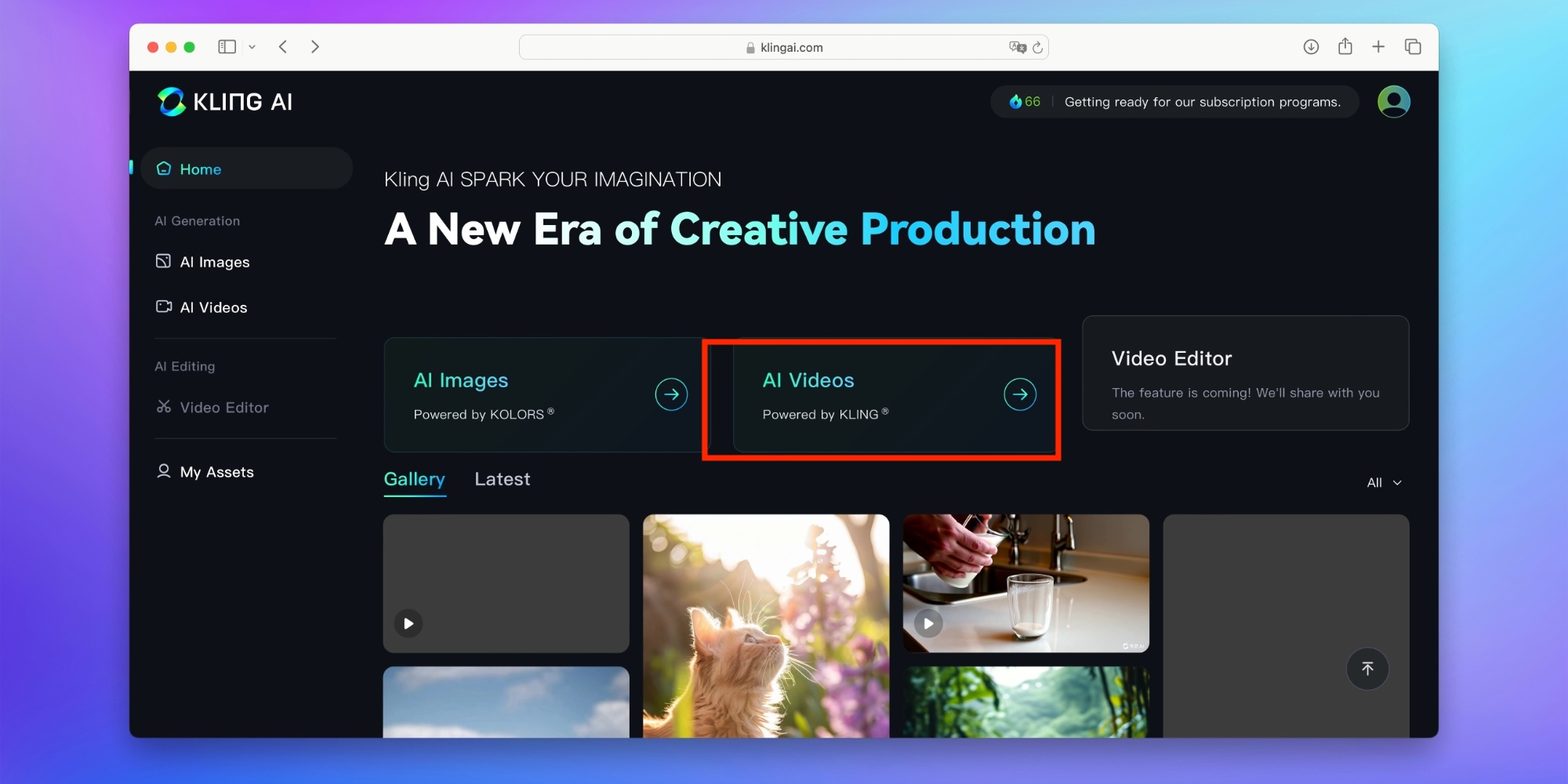Viewport: 1568px width, 784px height.
Task: Click the back-to-top arrow button
Action: pyautogui.click(x=1367, y=669)
